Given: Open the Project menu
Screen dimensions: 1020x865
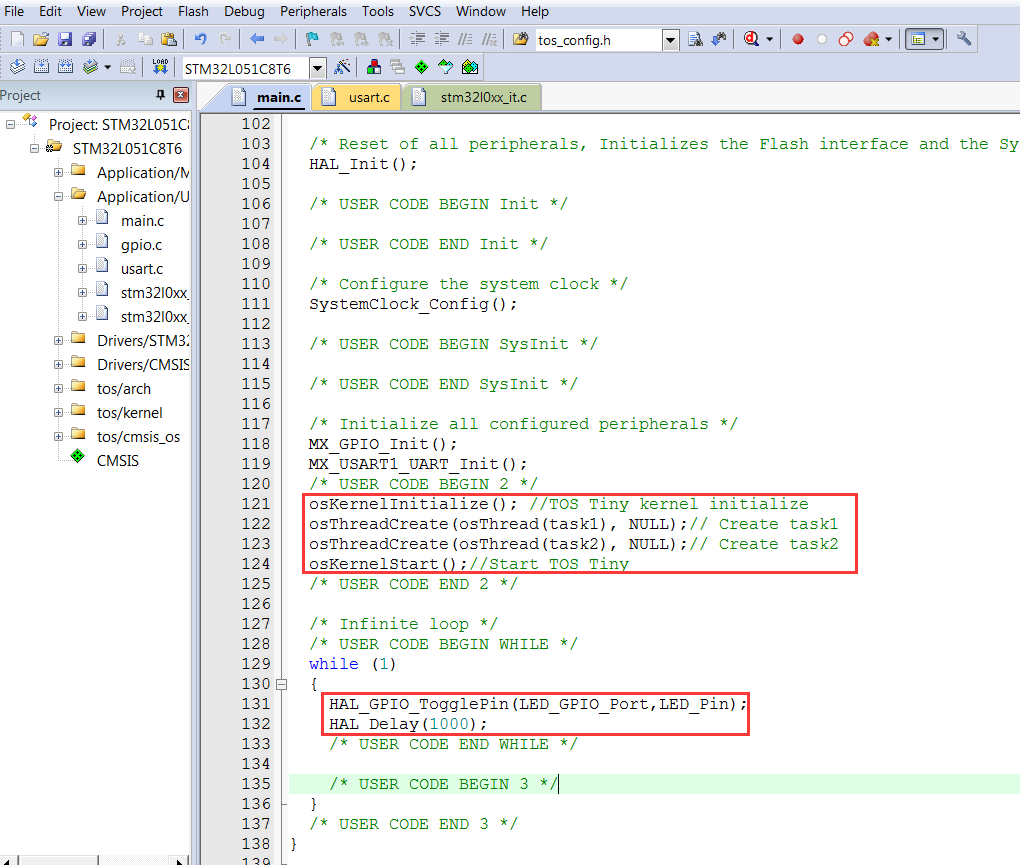Looking at the screenshot, I should click(x=142, y=11).
